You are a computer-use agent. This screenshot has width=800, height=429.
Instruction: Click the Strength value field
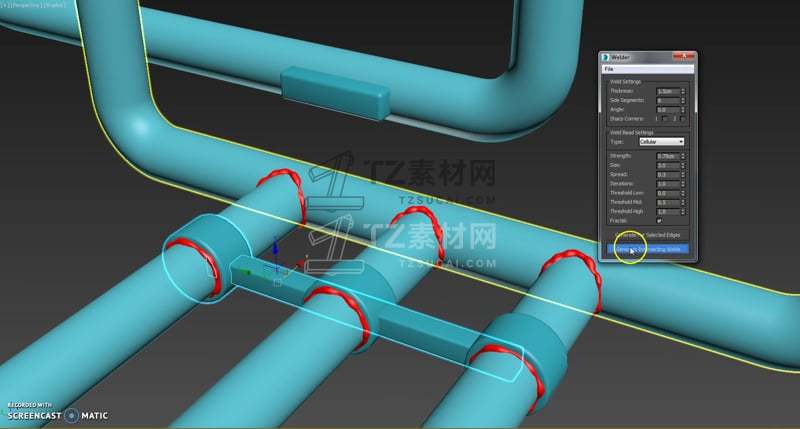point(668,156)
